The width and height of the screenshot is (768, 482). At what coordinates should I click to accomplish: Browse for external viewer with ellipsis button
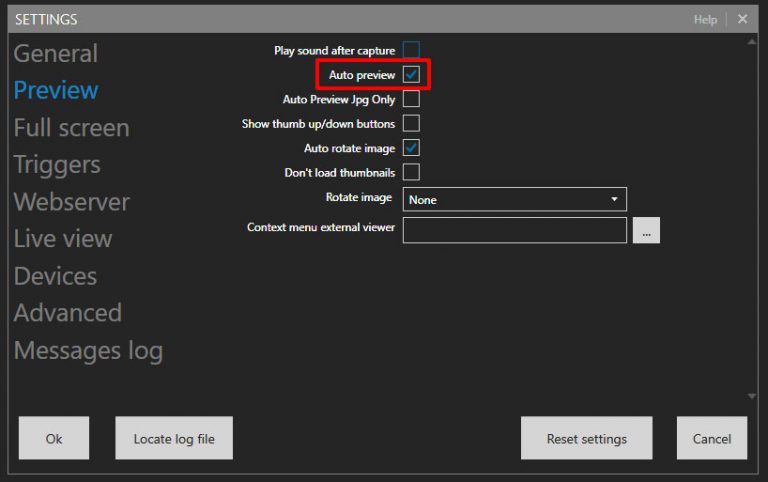pyautogui.click(x=646, y=231)
